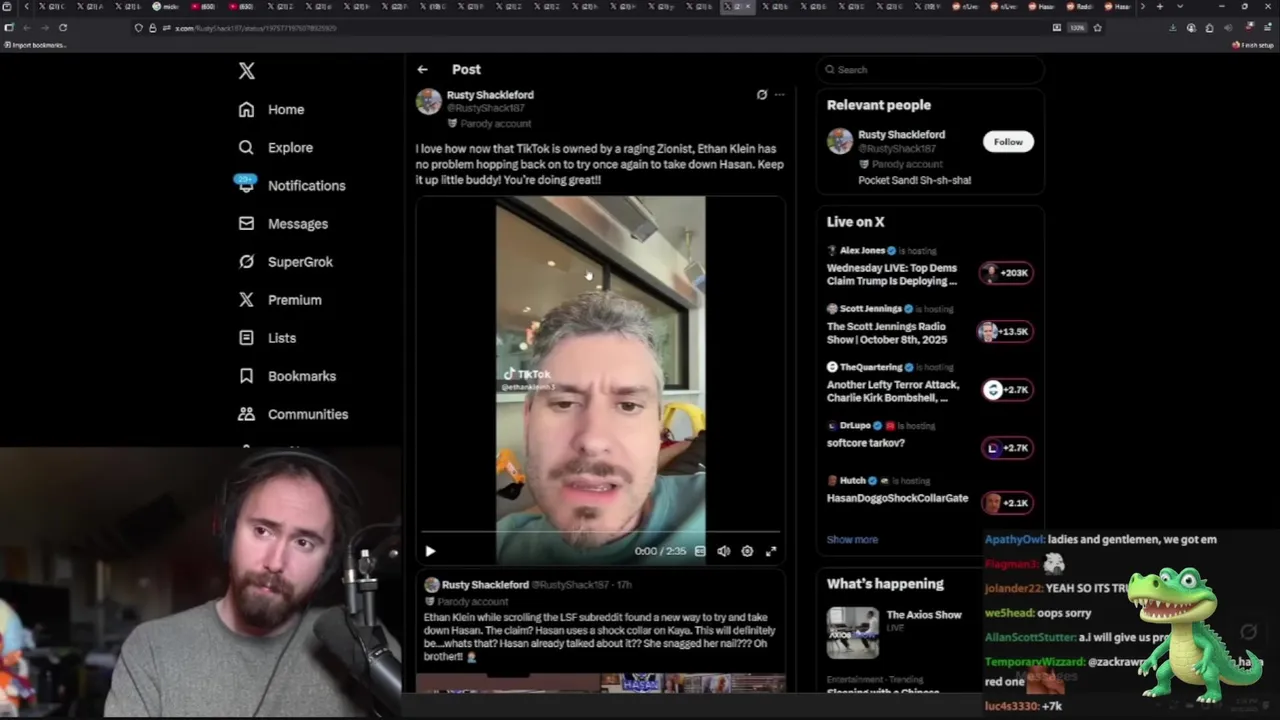Screen dimensions: 1280x720
Task: Open new browser tab with plus
Action: click(x=1159, y=7)
